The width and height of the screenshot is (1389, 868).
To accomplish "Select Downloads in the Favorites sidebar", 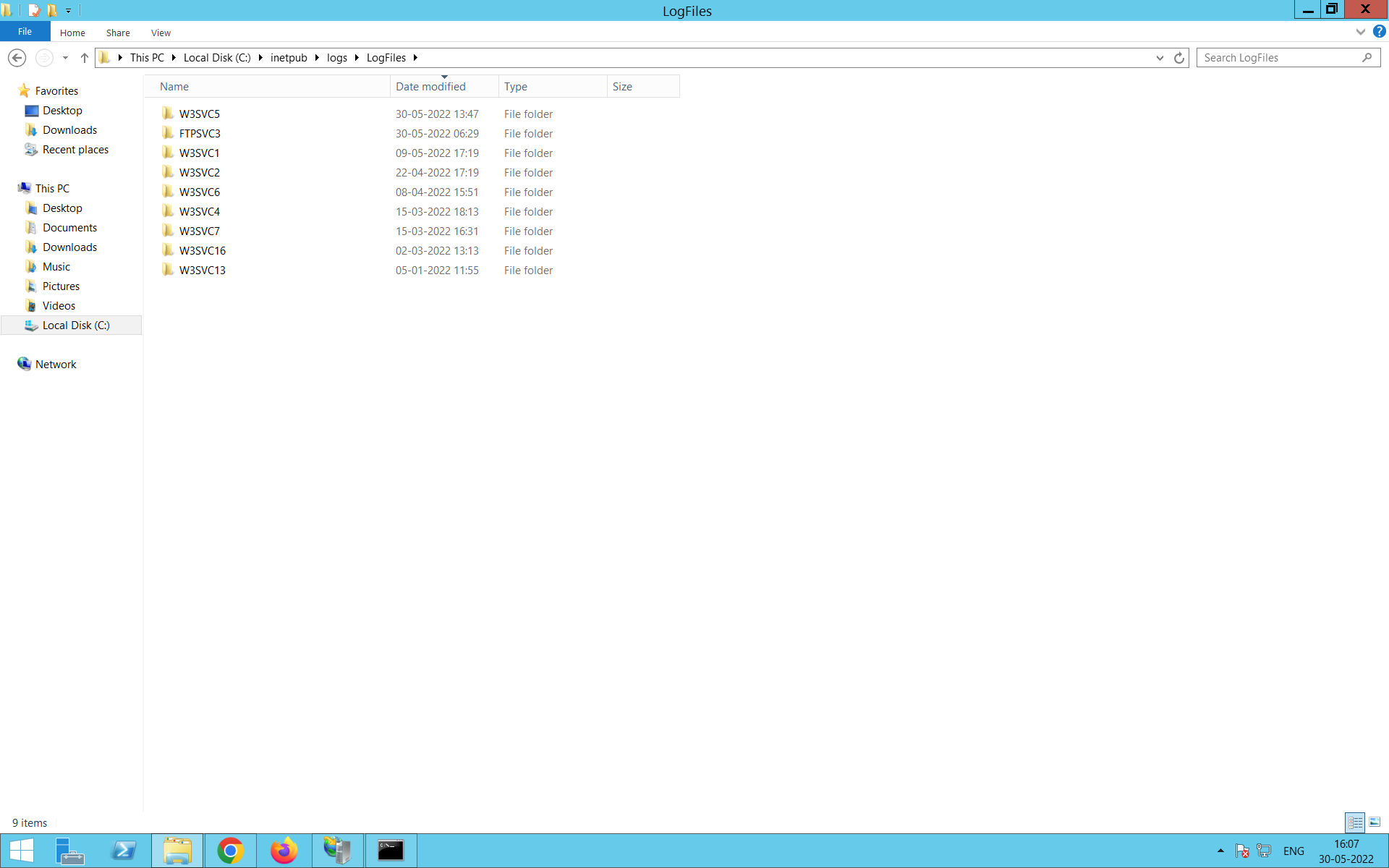I will tap(69, 130).
